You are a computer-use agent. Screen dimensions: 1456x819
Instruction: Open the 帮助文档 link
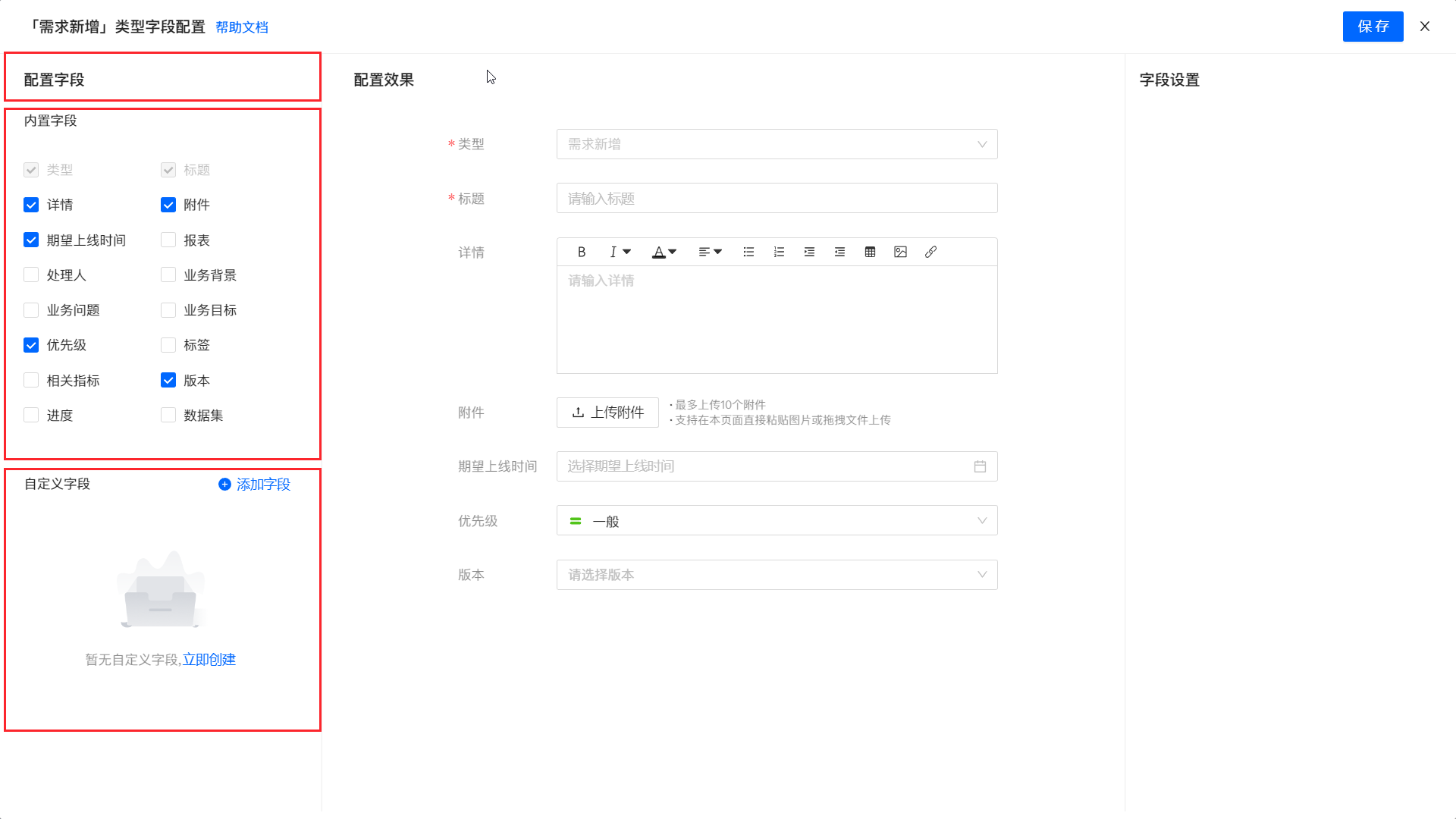(242, 27)
